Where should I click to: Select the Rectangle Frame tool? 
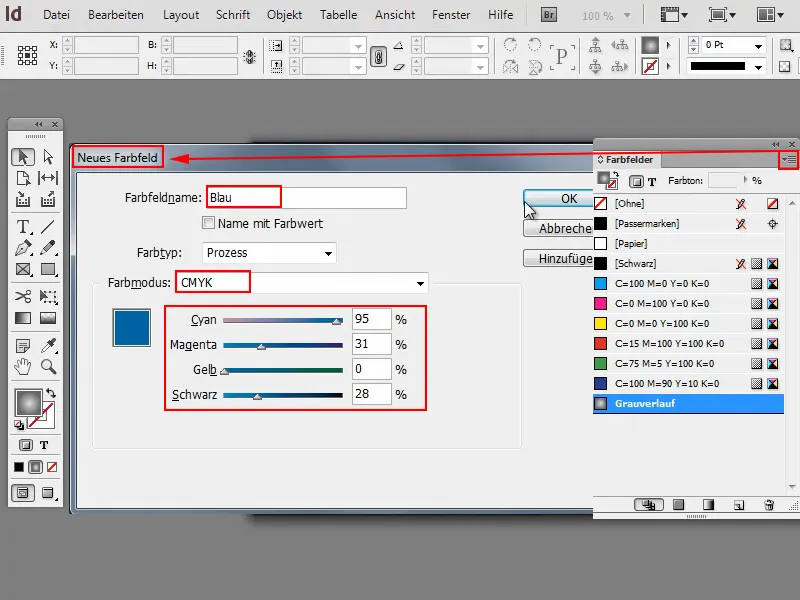point(23,269)
